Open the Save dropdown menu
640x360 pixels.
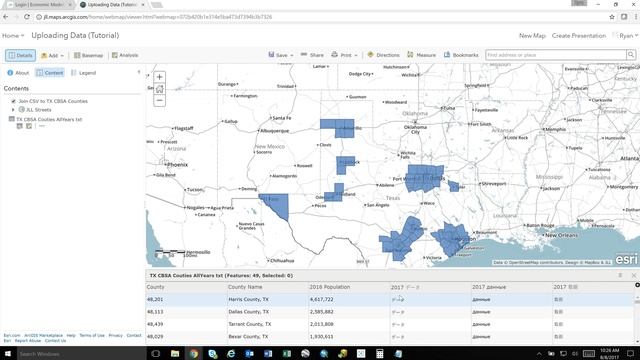[280, 55]
